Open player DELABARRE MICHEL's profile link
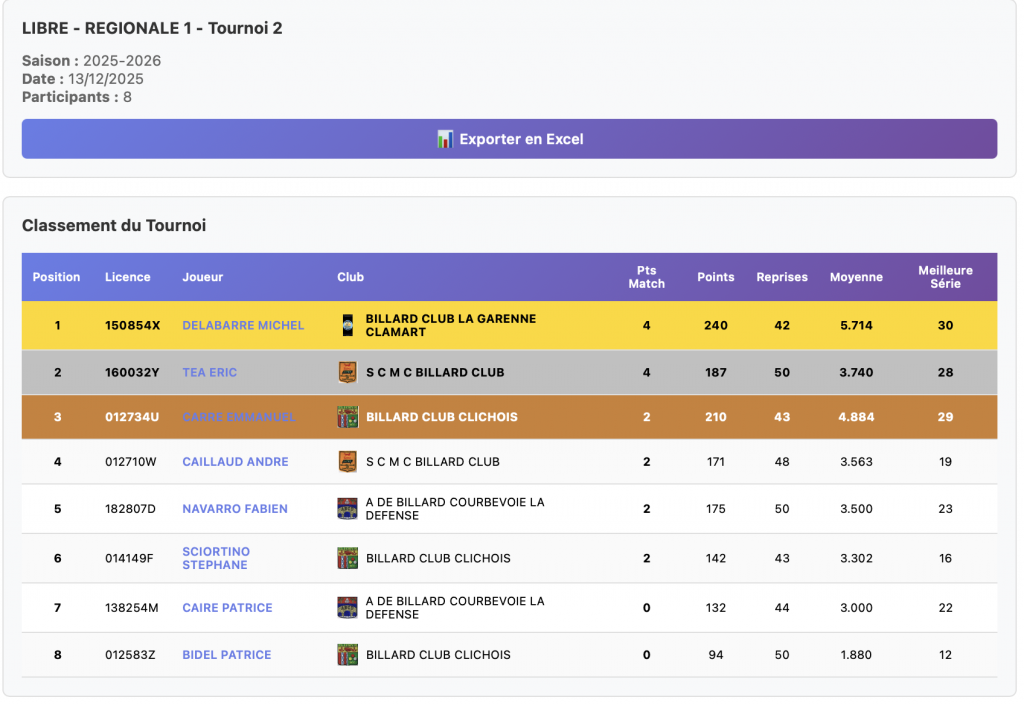This screenshot has width=1024, height=706. [243, 326]
